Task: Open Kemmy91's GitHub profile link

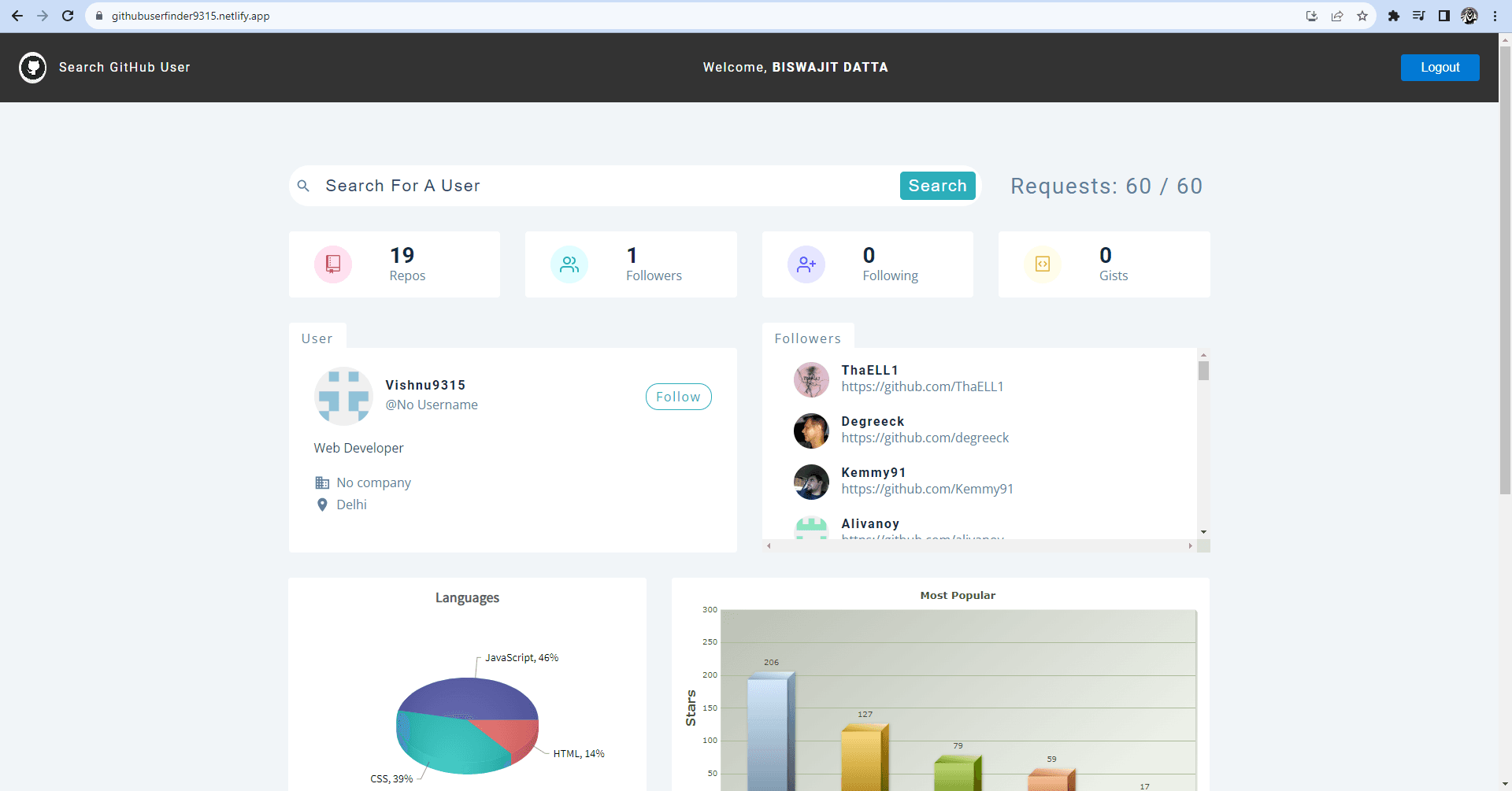Action: (927, 489)
